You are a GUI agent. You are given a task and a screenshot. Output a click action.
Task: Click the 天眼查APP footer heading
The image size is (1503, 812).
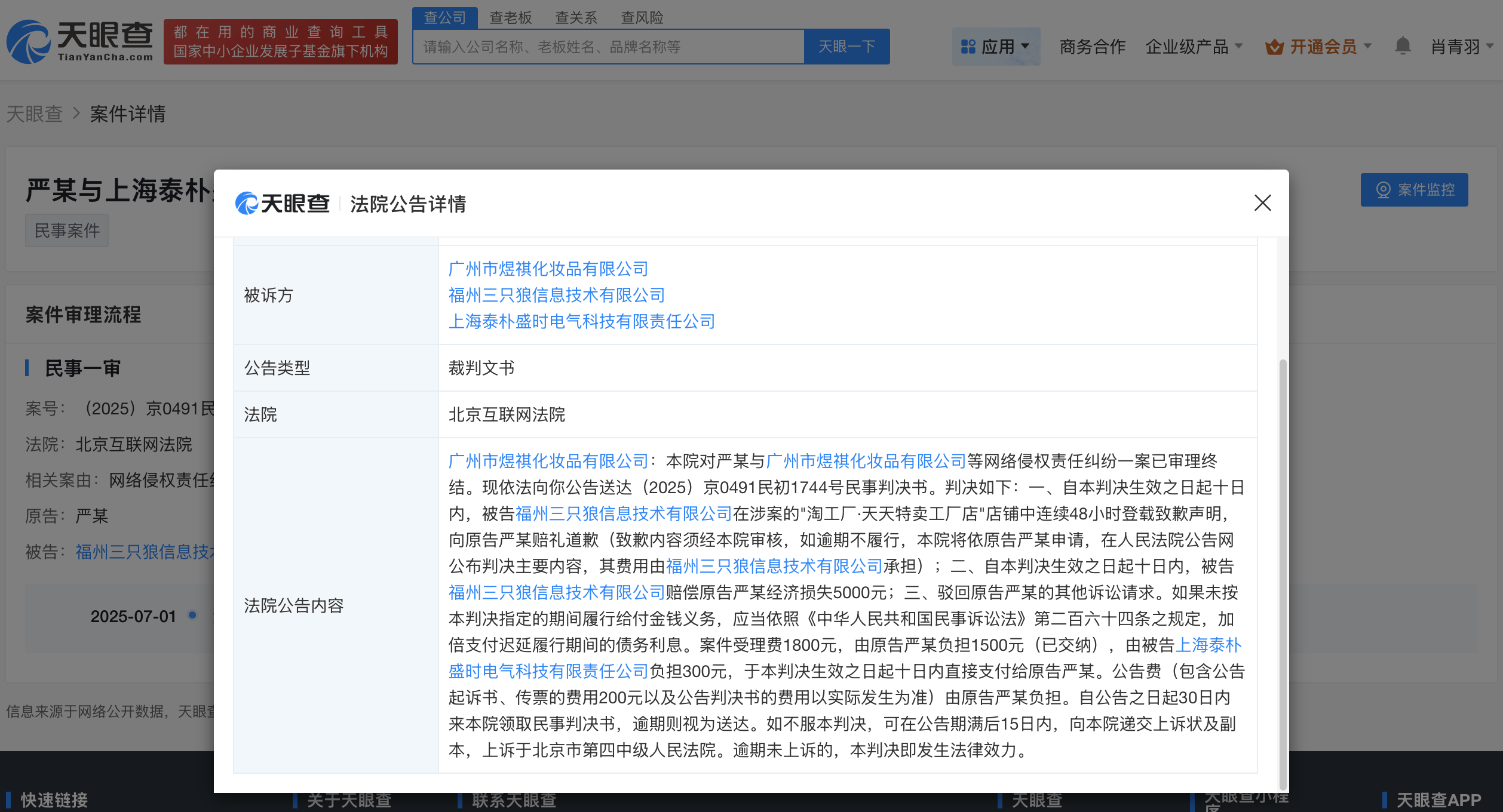pos(1438,799)
